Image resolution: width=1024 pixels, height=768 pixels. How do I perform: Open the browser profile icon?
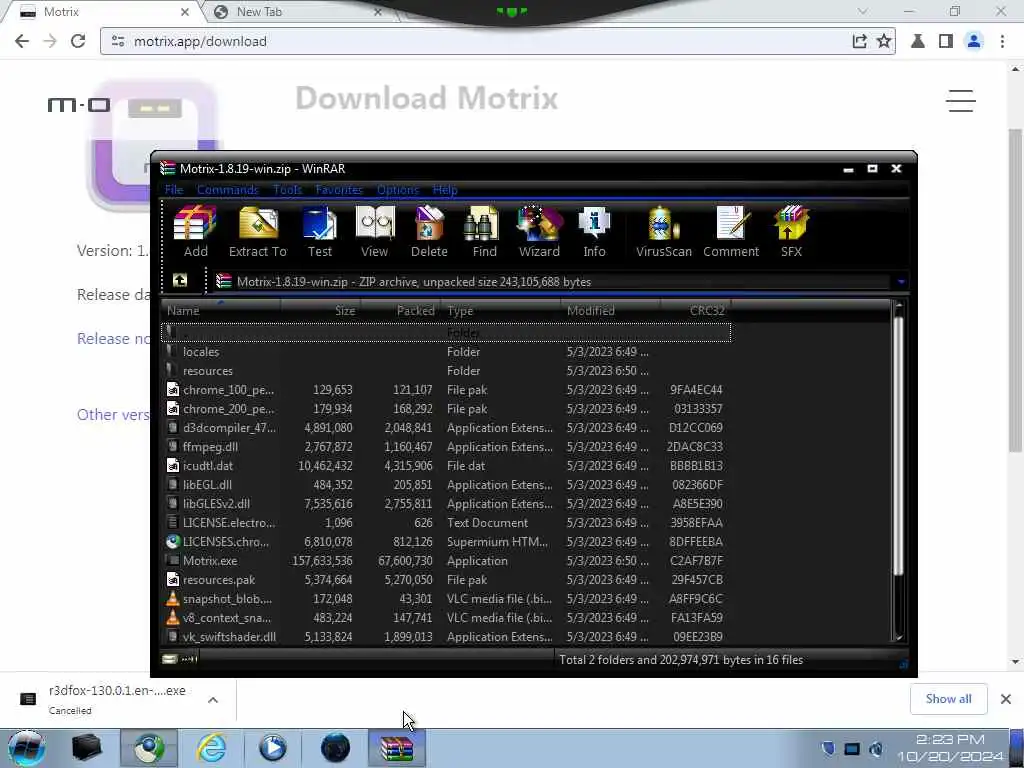click(974, 41)
